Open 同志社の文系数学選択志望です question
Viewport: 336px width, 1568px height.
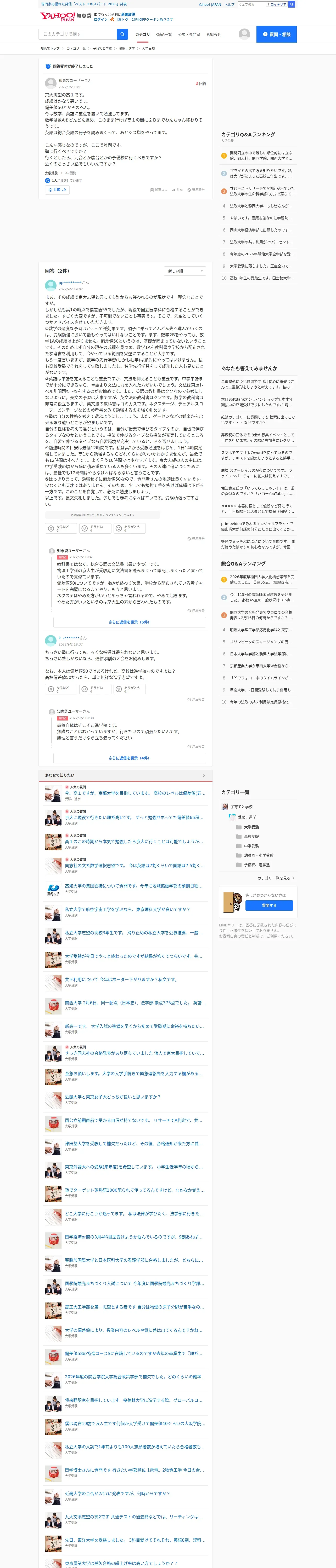(135, 865)
